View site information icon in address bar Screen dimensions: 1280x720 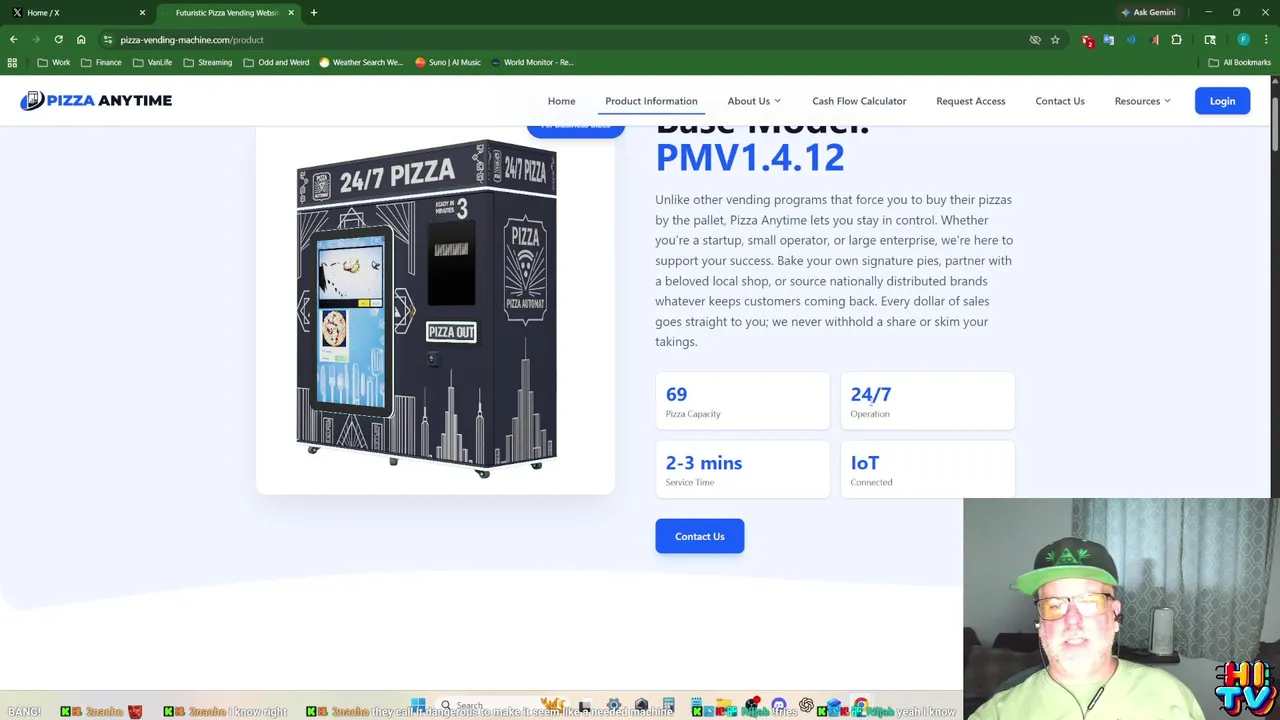[x=108, y=40]
